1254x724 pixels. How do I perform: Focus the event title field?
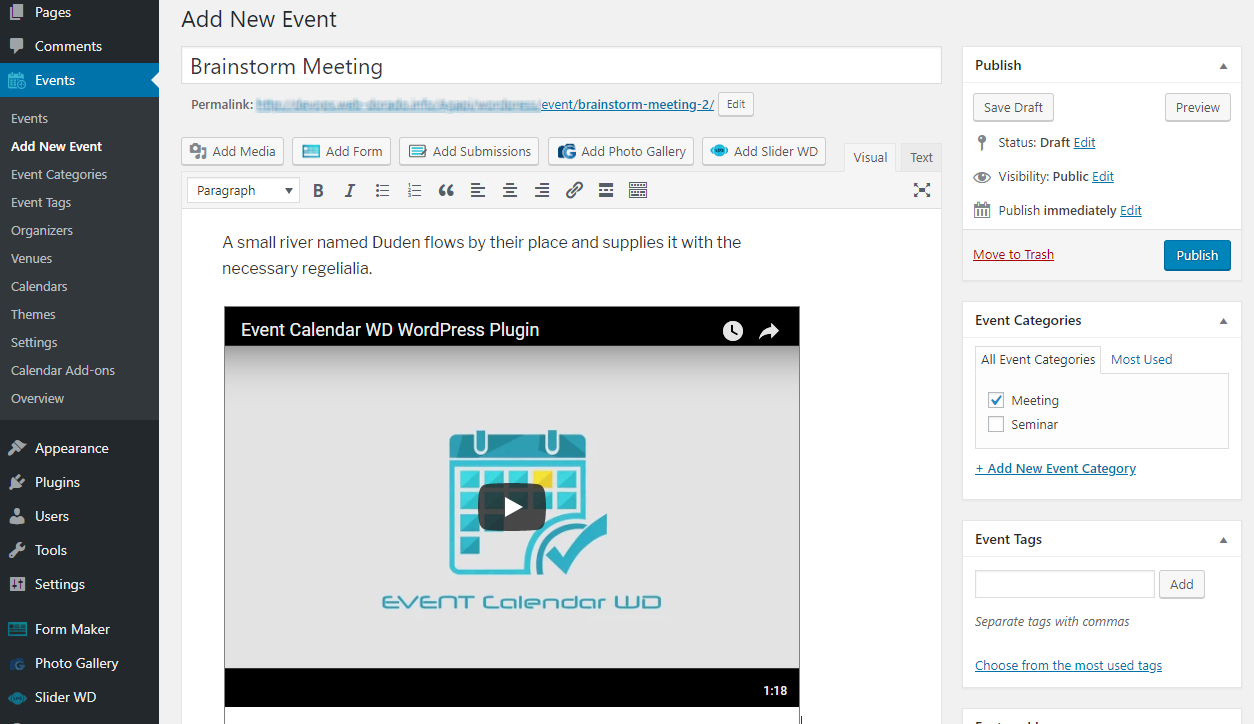coord(561,66)
